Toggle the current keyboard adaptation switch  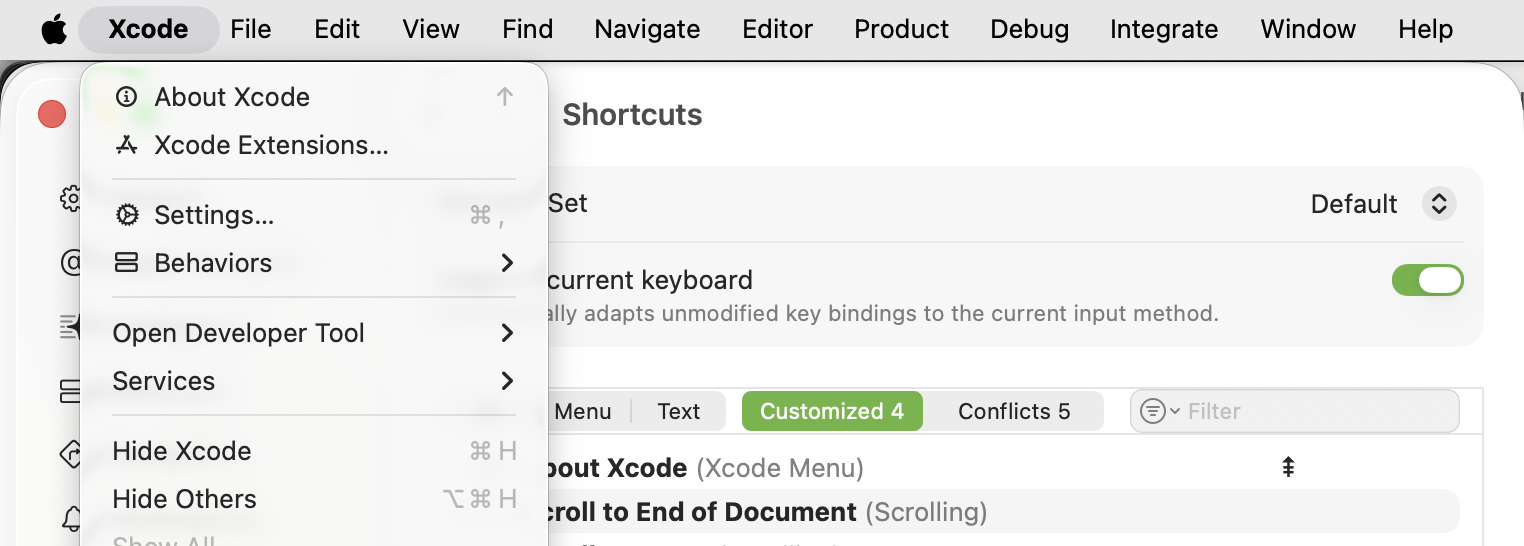click(x=1427, y=280)
